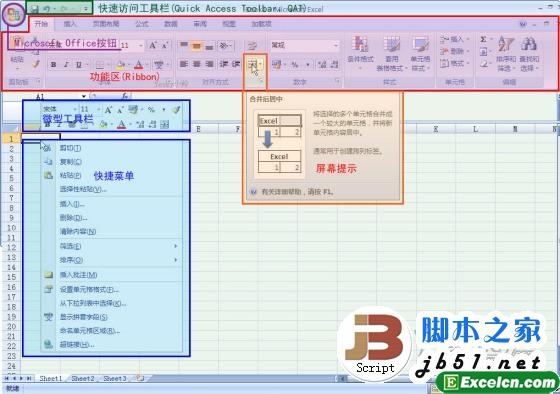Expand 排序(O) submenu in context menu
The height and width of the screenshot is (394, 560).
point(112,260)
